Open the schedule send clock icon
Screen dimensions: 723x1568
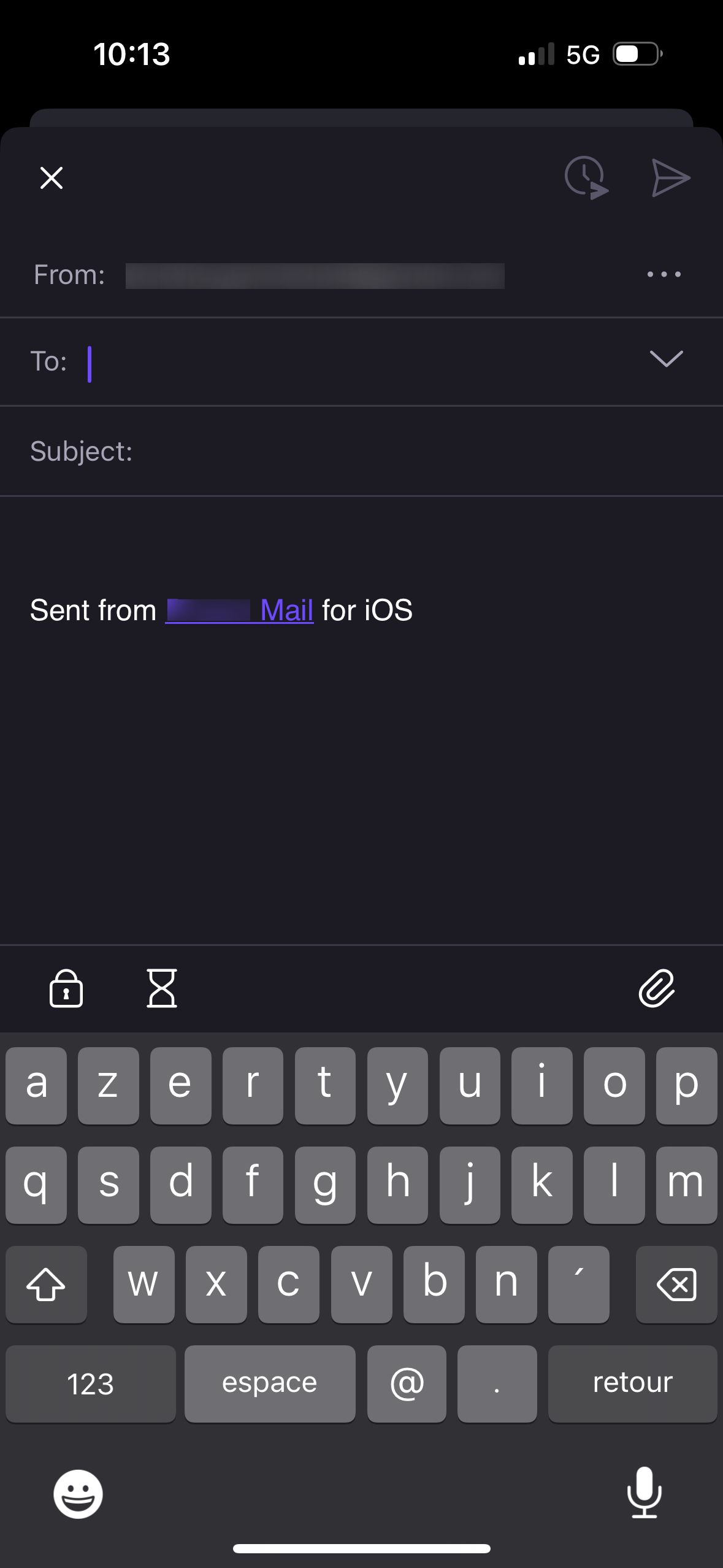[x=586, y=178]
